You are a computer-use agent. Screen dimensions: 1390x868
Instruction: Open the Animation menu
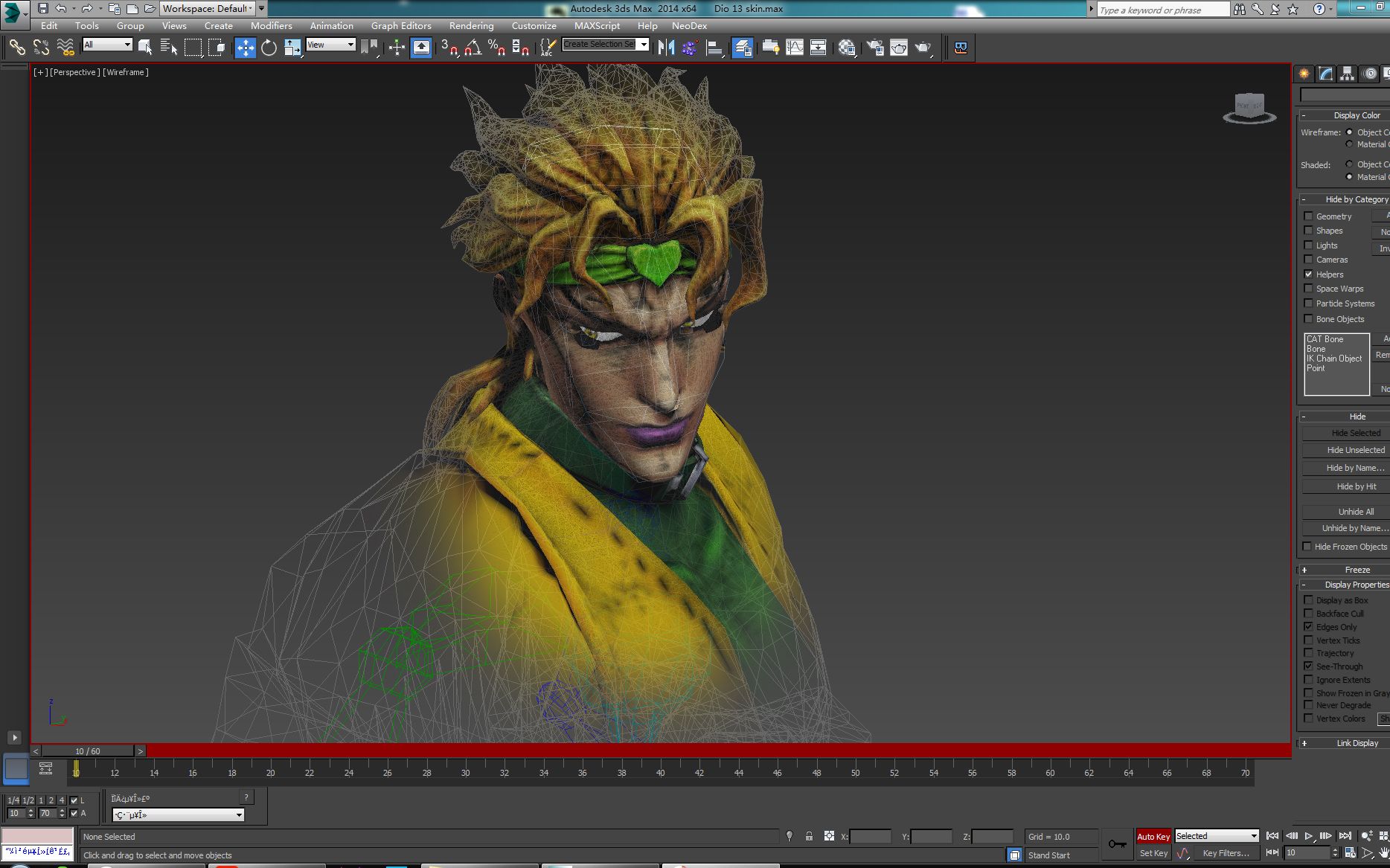coord(332,25)
